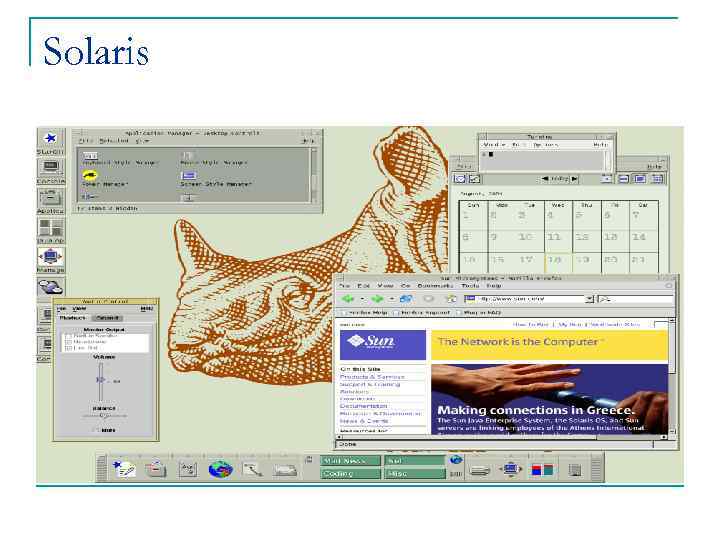Go to next month arrow in Calendar
The height and width of the screenshot is (540, 720).
pos(574,179)
